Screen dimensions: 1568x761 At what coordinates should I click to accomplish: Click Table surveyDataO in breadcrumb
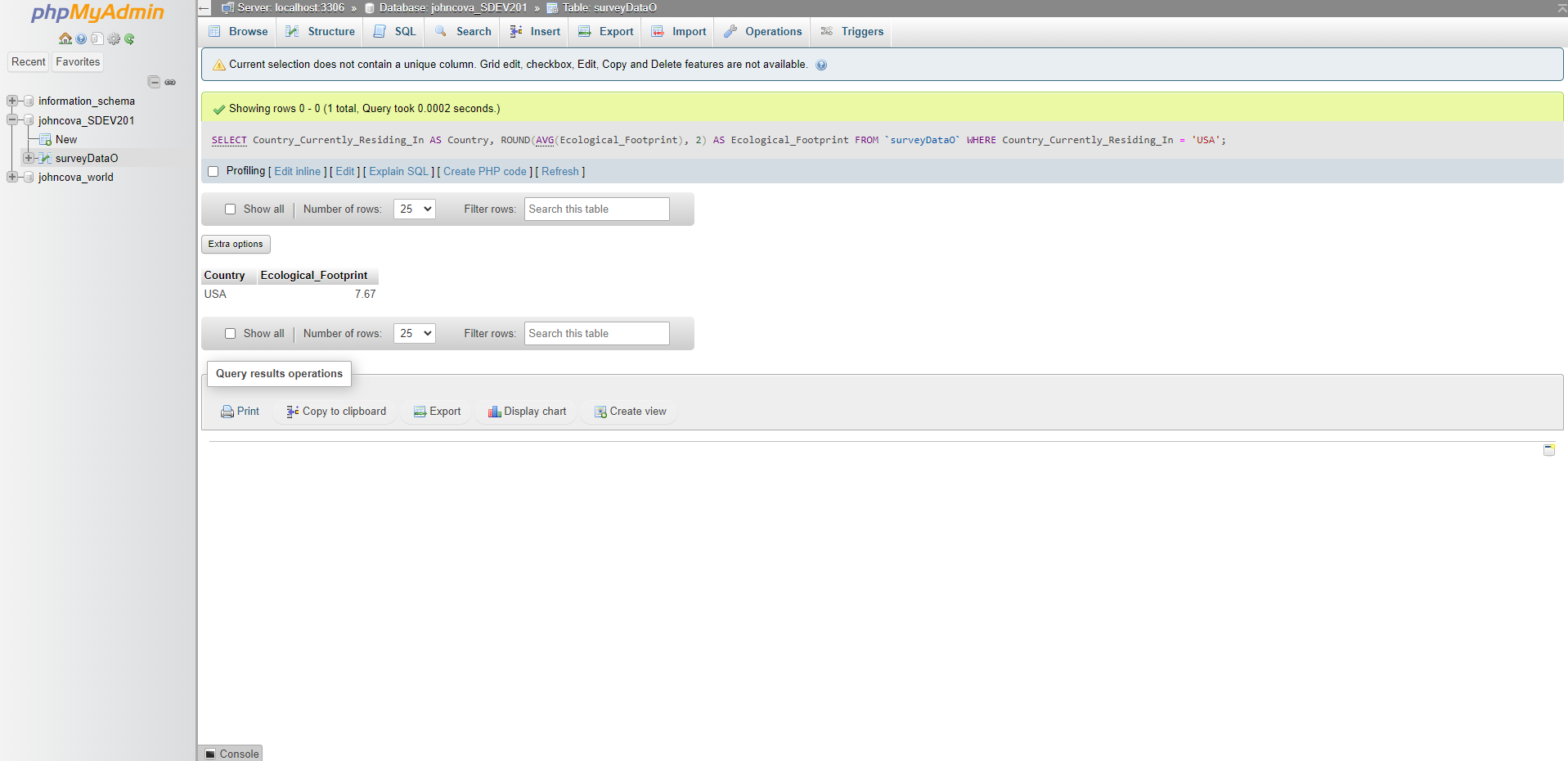[x=609, y=8]
